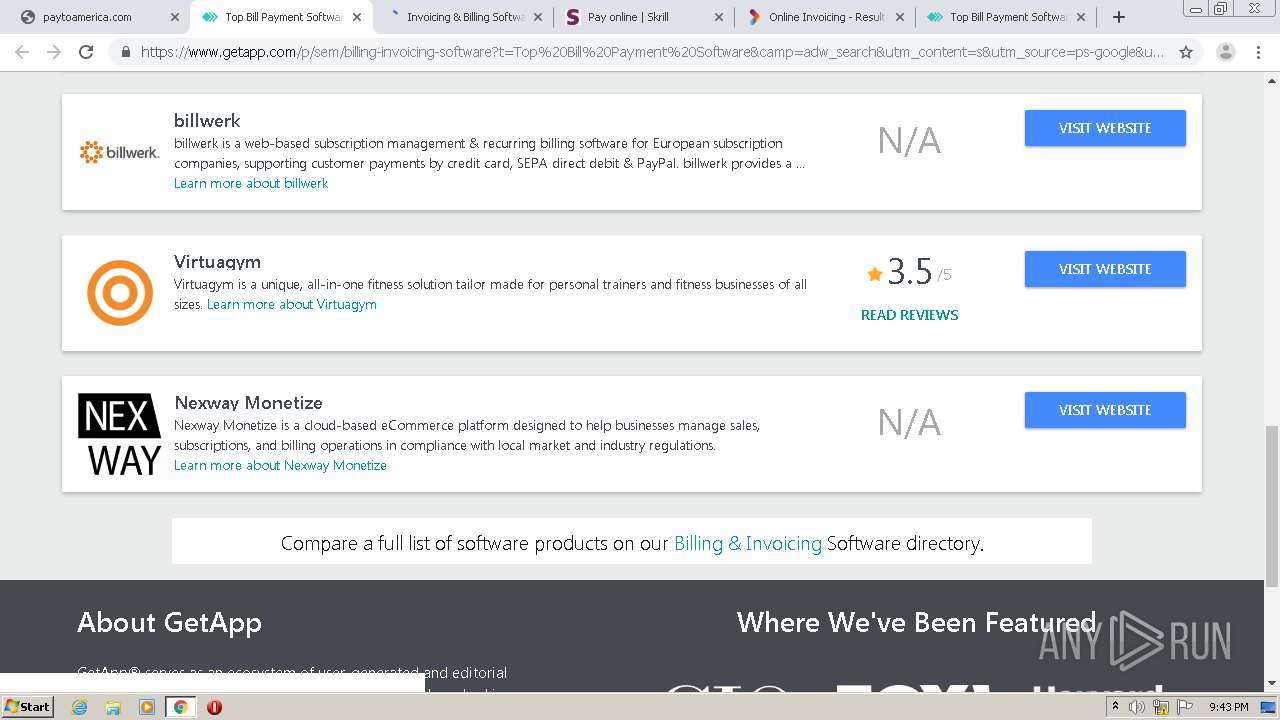Click the address bar URL

click(x=652, y=52)
